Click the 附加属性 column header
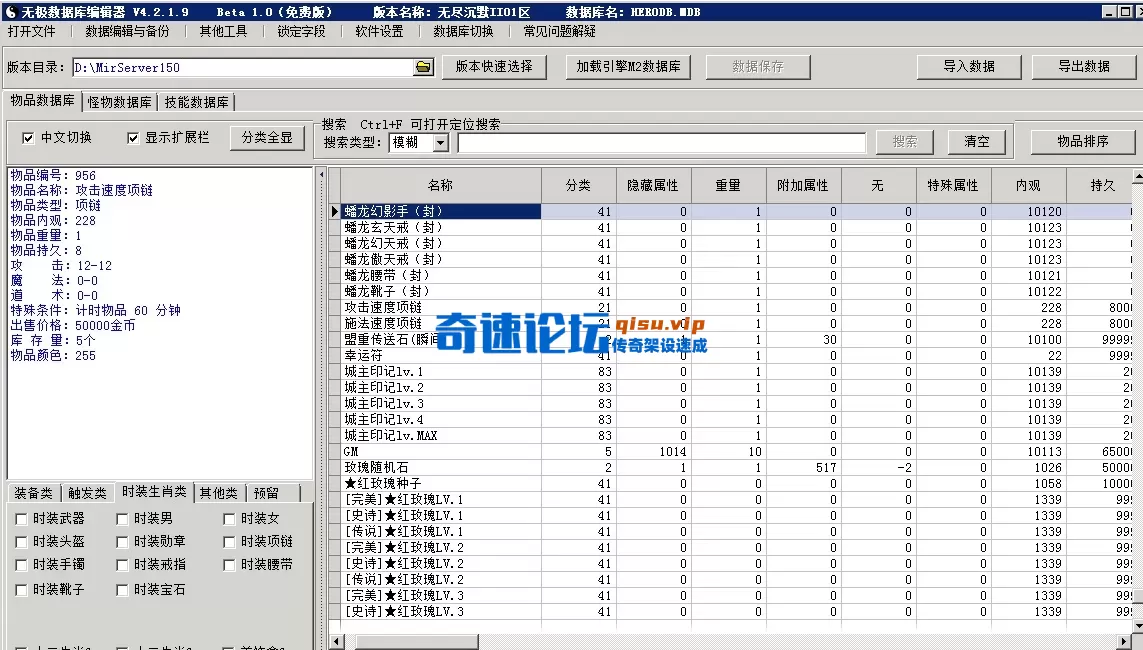 (x=803, y=186)
